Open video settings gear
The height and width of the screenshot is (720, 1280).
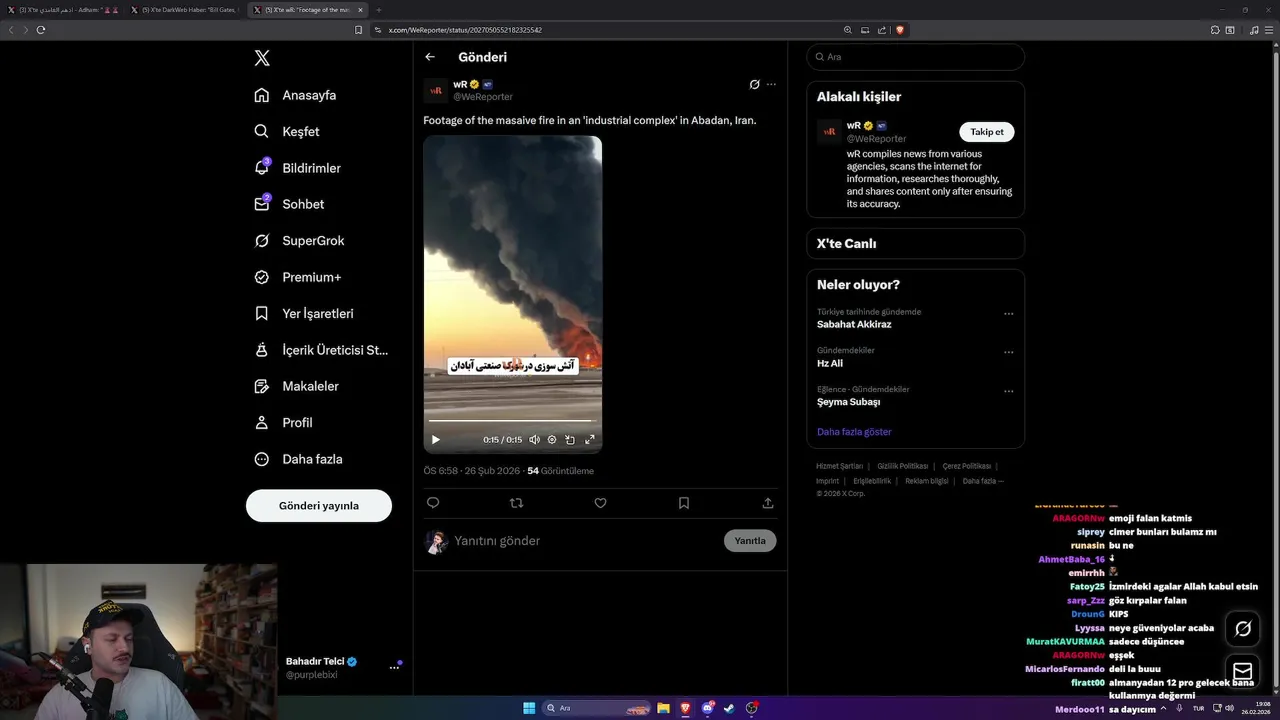pos(552,439)
